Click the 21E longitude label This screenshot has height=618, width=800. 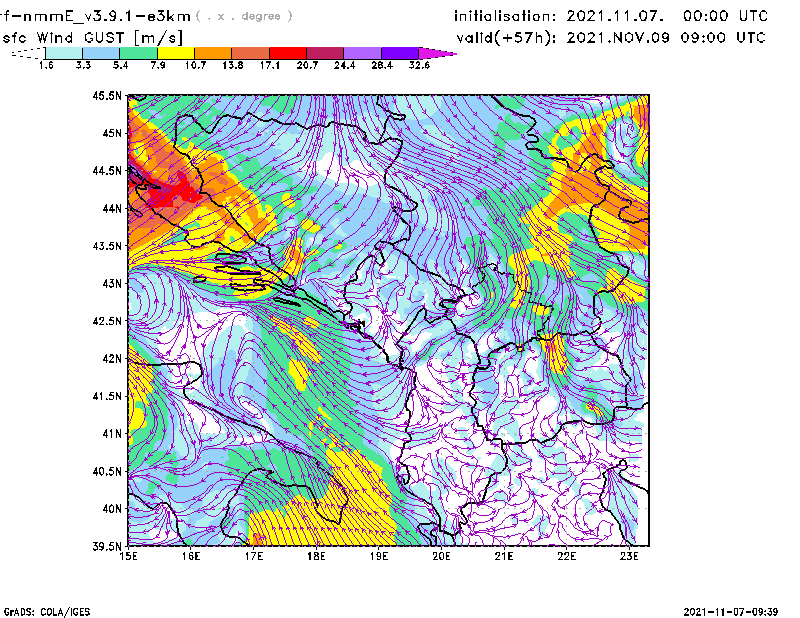(504, 556)
